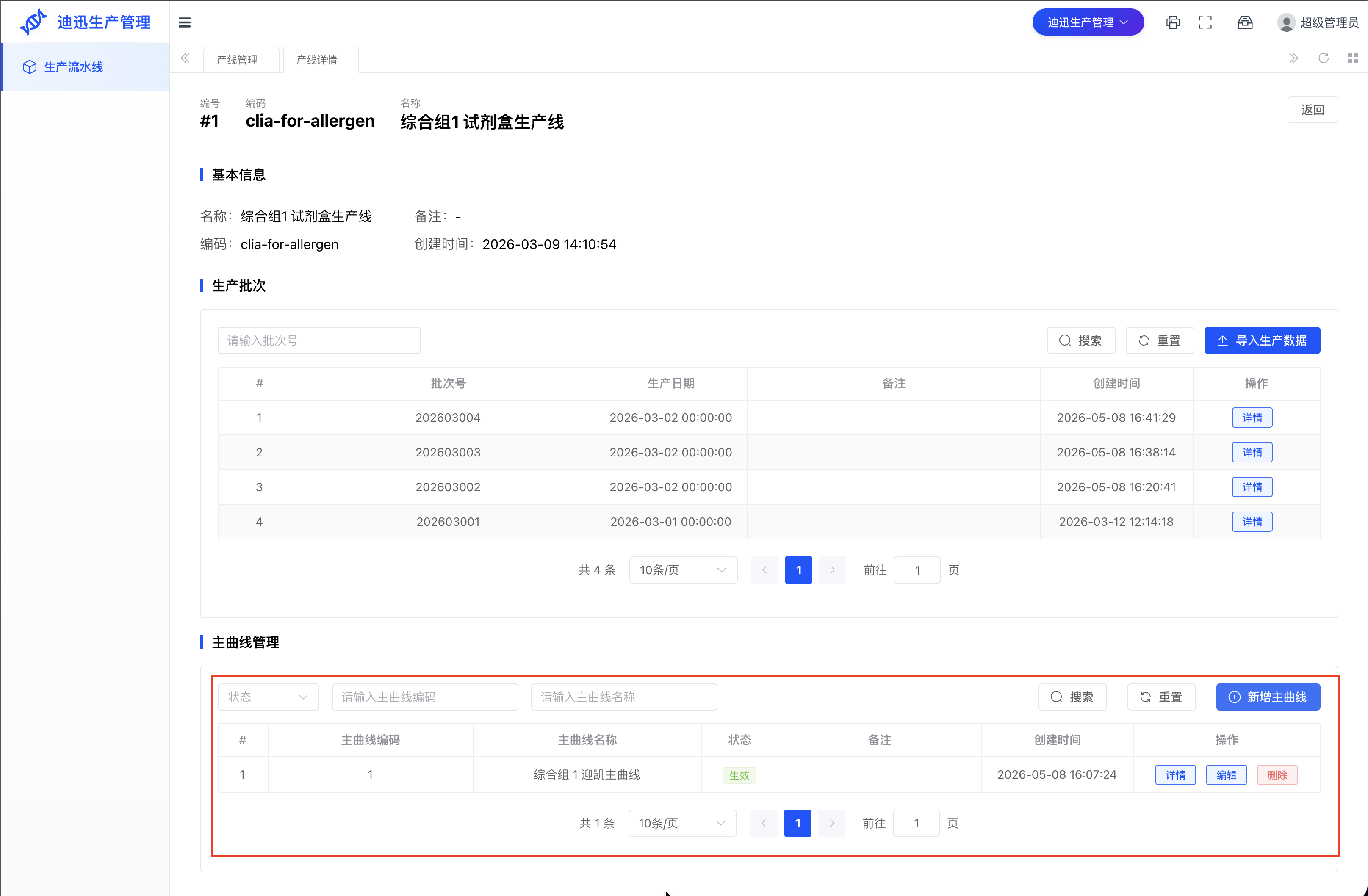Screen dimensions: 1368x896
Task: Click the 生产日期 column header
Action: [671, 383]
